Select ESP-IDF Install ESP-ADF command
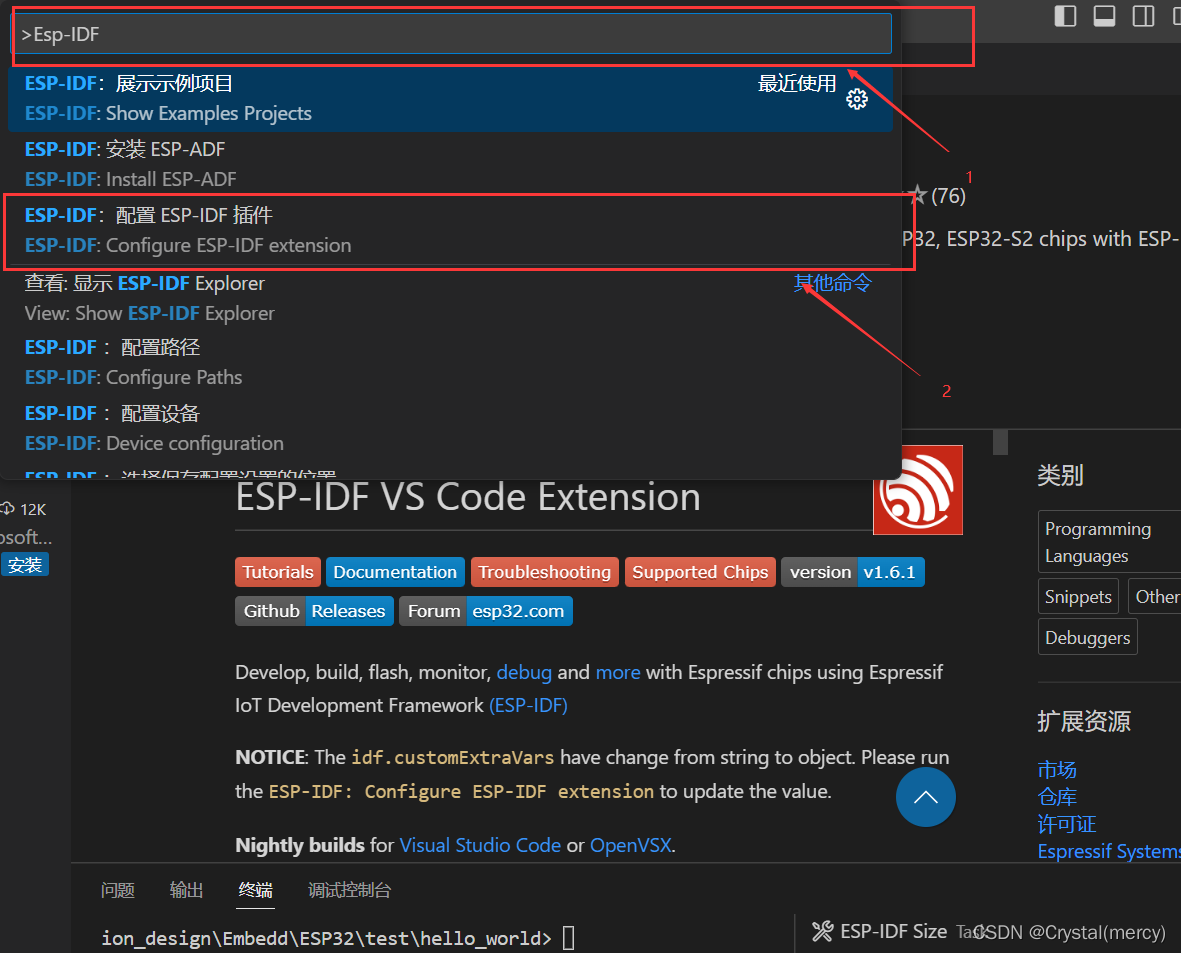The height and width of the screenshot is (953, 1181). point(450,164)
